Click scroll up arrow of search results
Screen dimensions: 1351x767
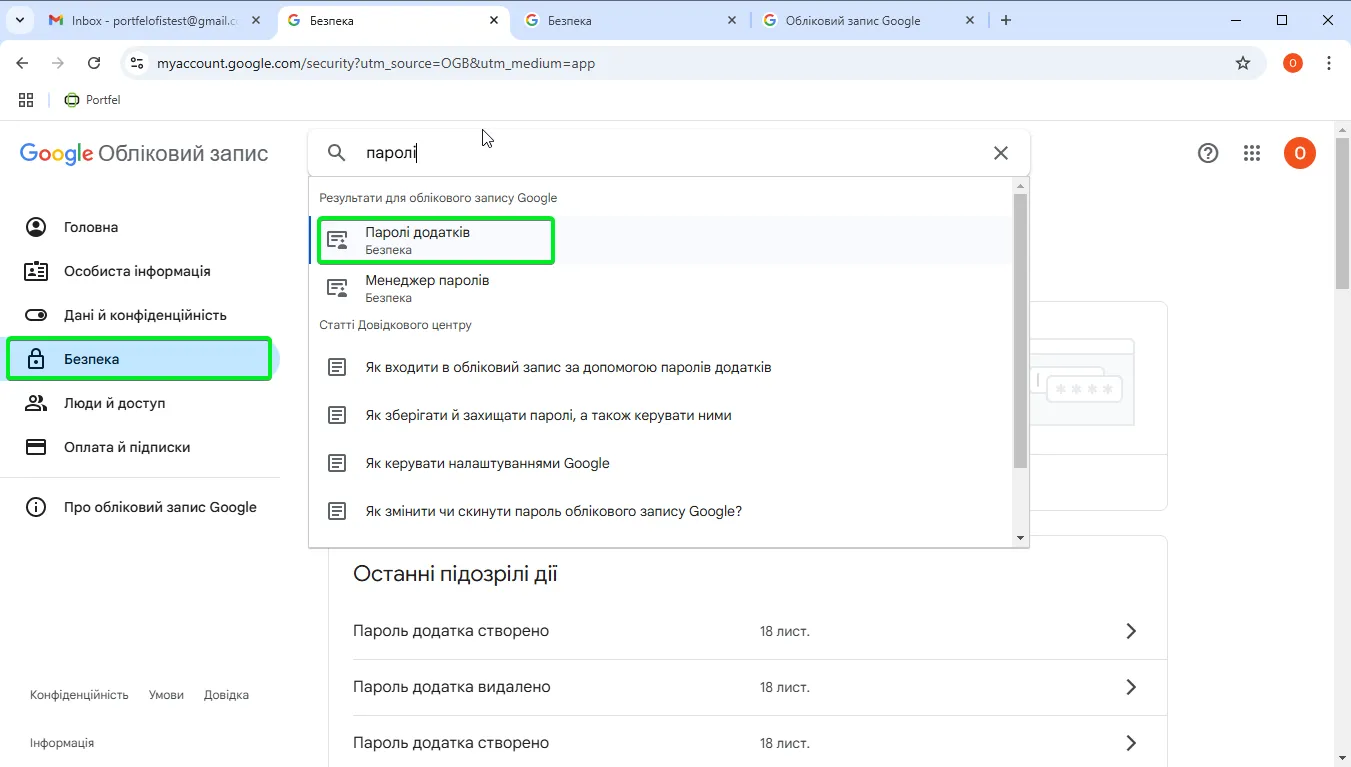pos(1020,186)
